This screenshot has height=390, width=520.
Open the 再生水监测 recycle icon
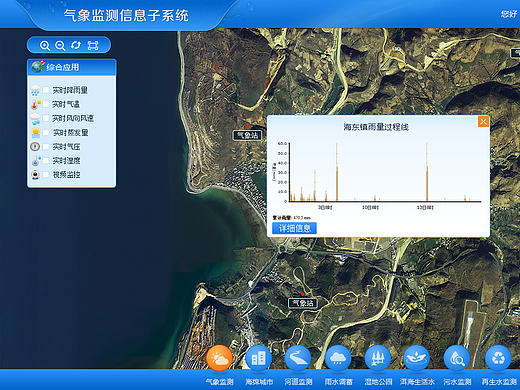498,358
